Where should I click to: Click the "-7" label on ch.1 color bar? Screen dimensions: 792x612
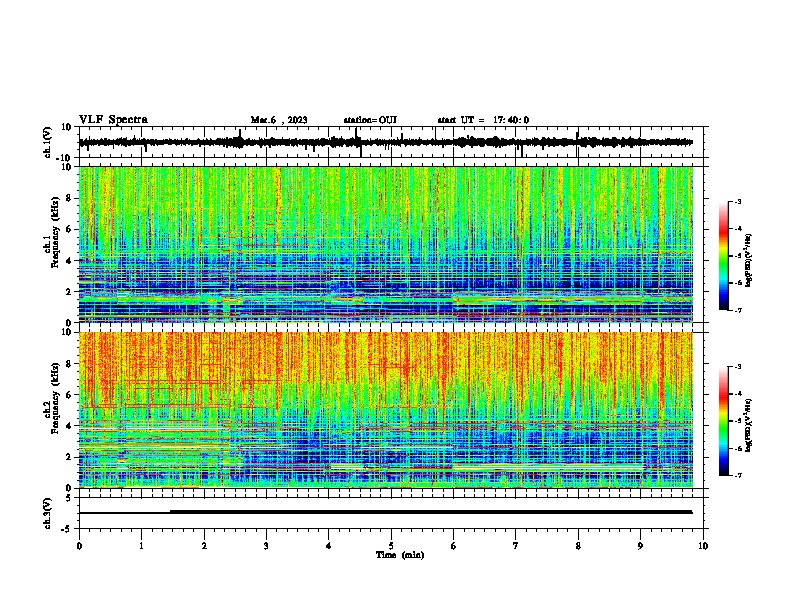coord(737,310)
